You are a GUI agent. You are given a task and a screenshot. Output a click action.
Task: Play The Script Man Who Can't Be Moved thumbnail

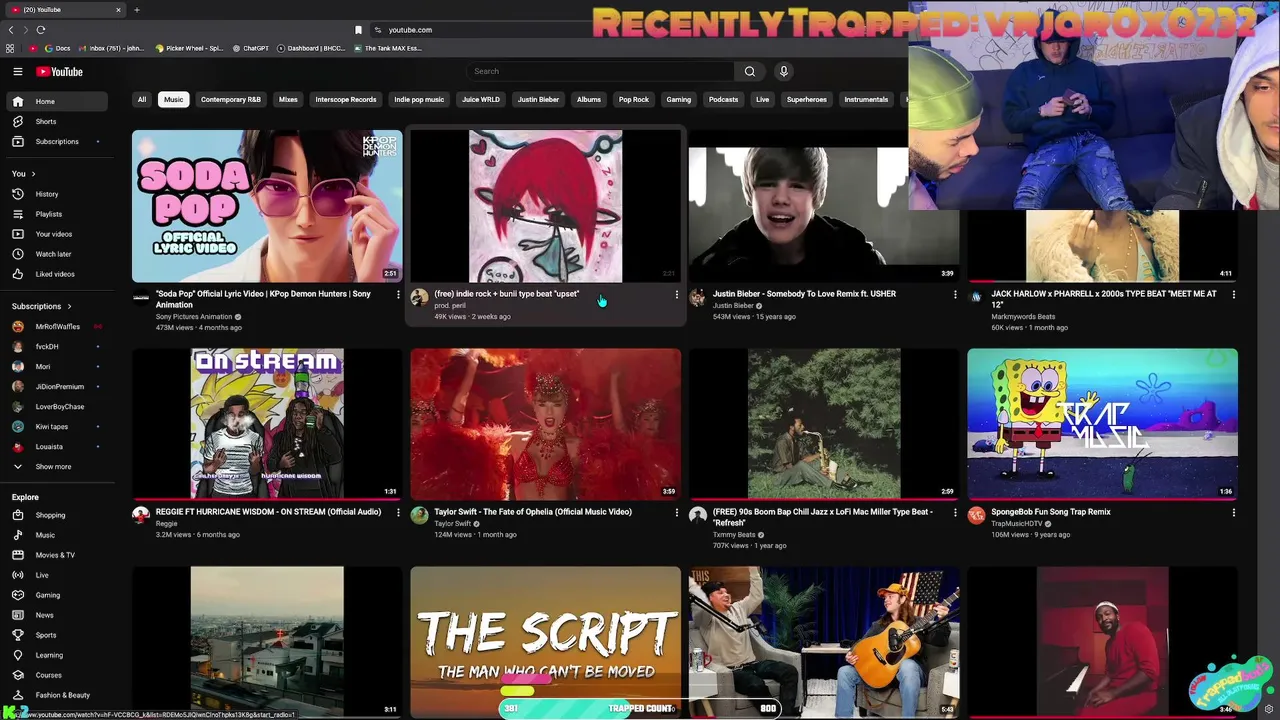545,641
